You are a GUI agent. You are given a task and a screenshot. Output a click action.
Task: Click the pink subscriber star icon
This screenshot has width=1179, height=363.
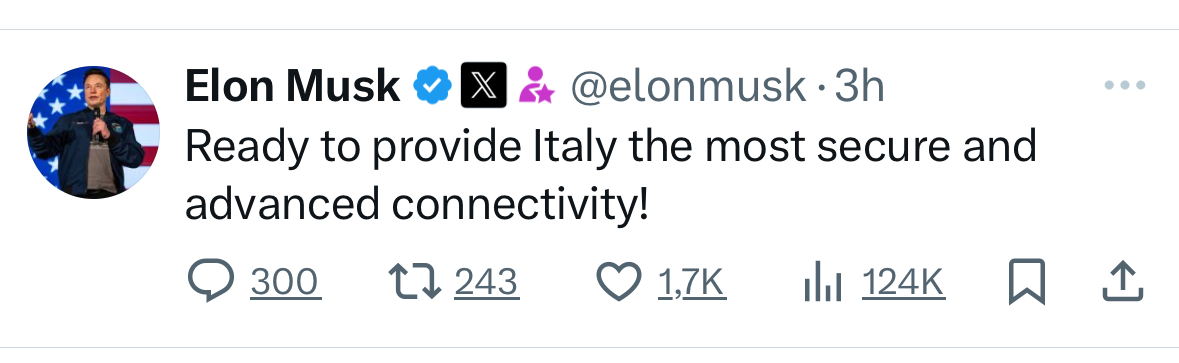point(536,85)
